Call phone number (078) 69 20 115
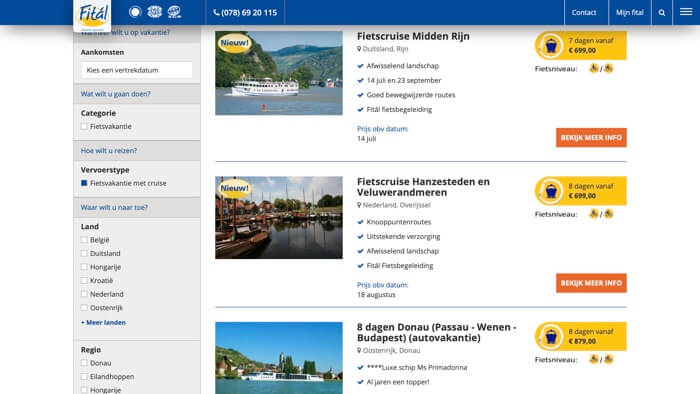Screen dimensions: 700x394 pos(245,12)
